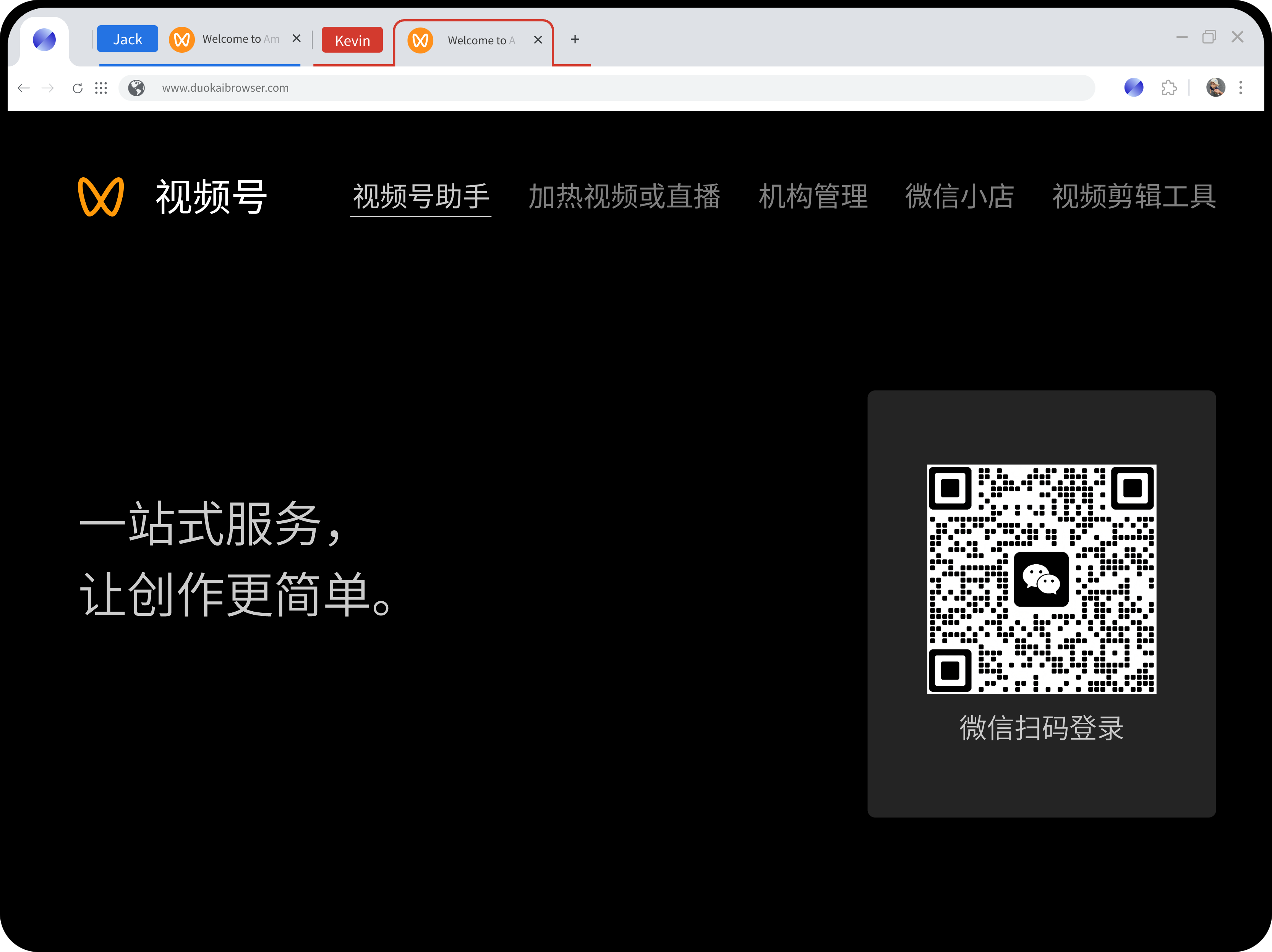Click the WeChat icon inside QR code

point(1042,580)
